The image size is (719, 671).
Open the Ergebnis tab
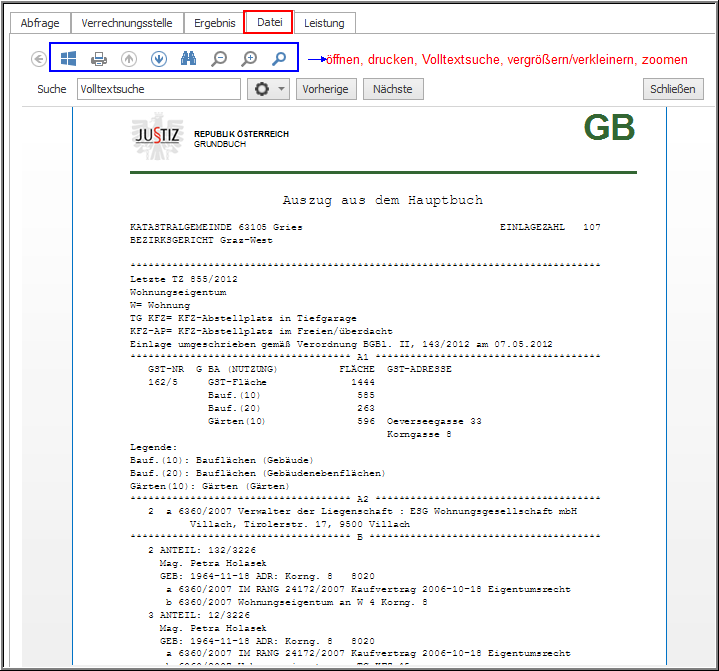point(214,23)
